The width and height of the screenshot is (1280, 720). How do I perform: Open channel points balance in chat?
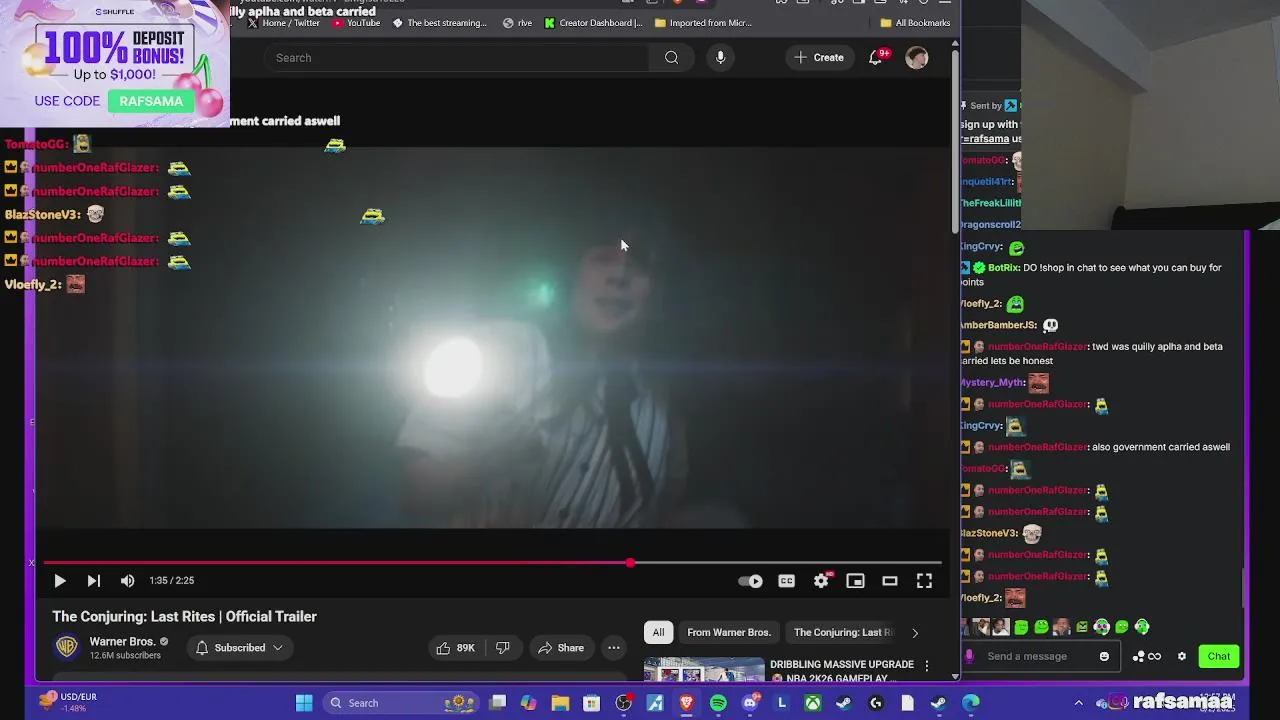1147,656
